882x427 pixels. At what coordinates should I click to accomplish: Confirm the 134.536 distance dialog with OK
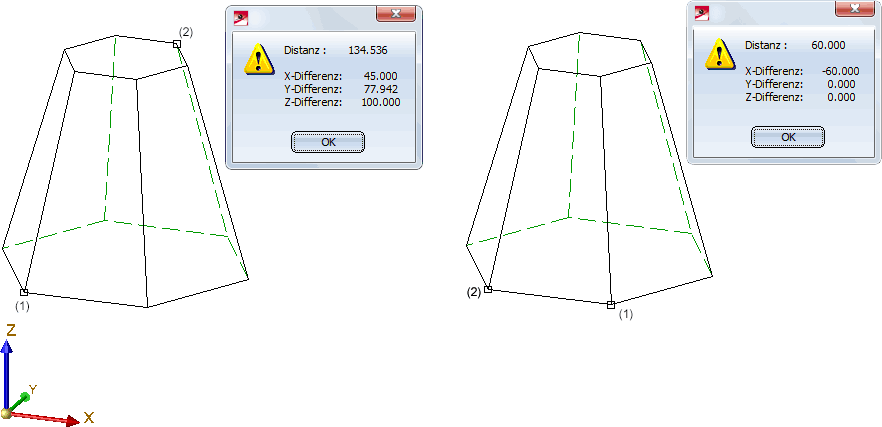point(328,142)
